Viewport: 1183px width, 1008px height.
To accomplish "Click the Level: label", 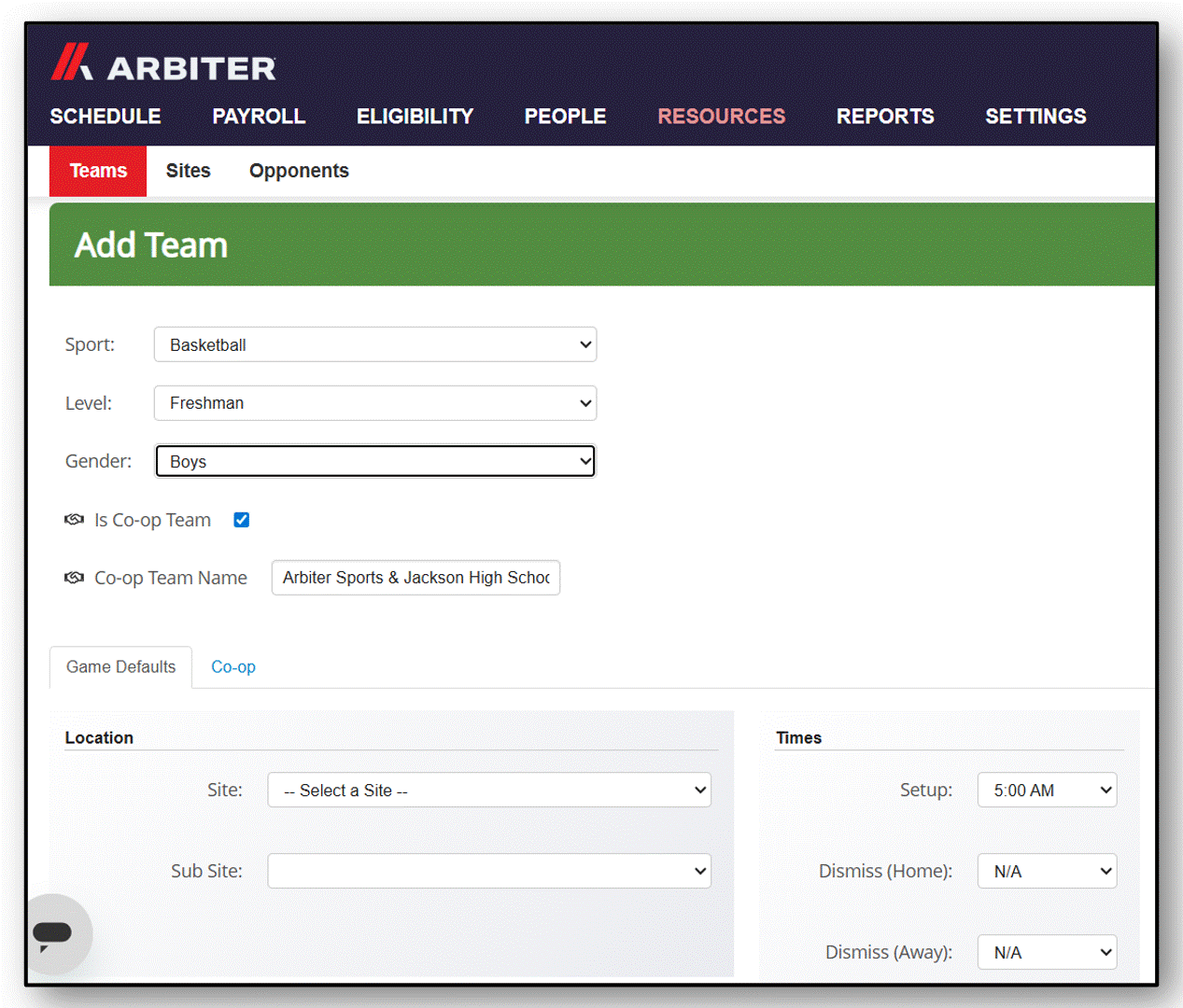I will [x=88, y=403].
